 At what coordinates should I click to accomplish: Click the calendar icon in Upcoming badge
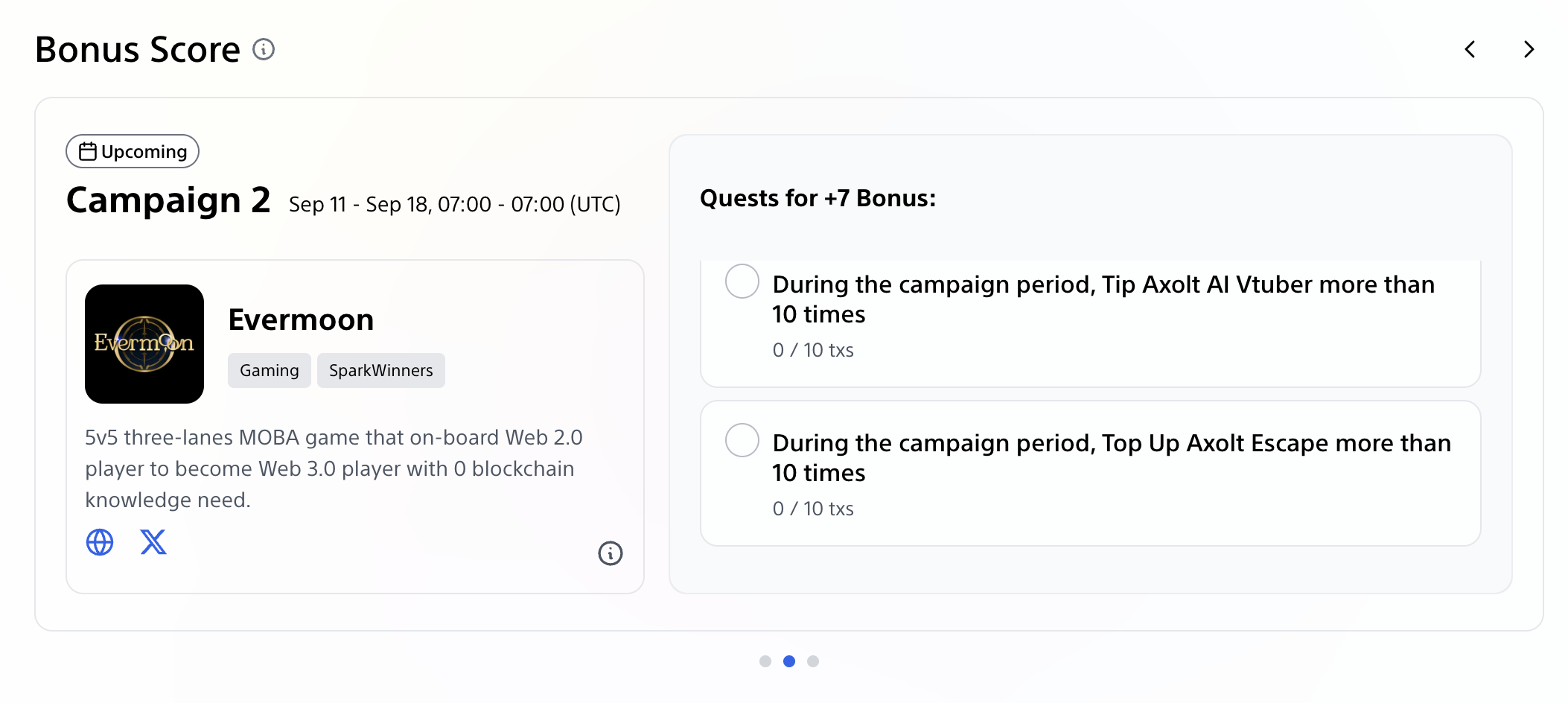(x=88, y=152)
